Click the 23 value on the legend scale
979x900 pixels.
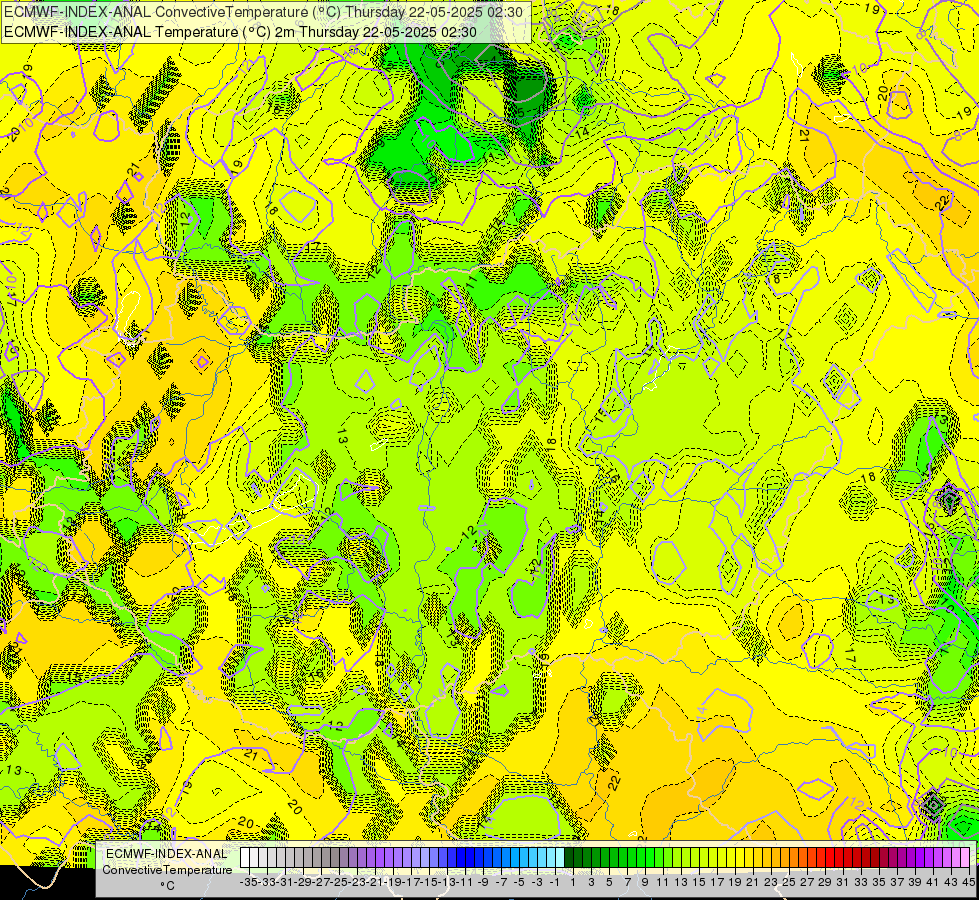[770, 882]
